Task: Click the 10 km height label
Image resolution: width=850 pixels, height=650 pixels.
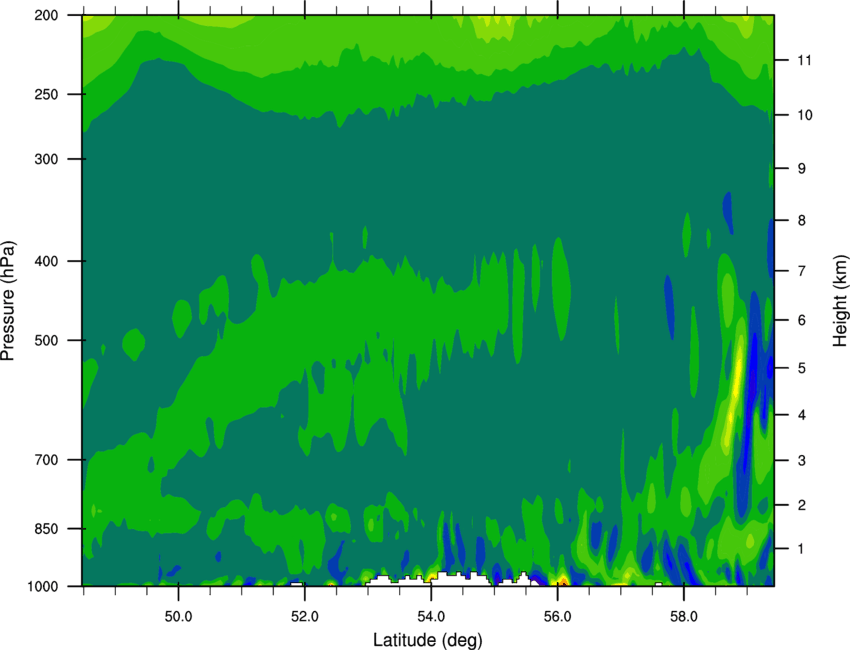Action: coord(804,115)
